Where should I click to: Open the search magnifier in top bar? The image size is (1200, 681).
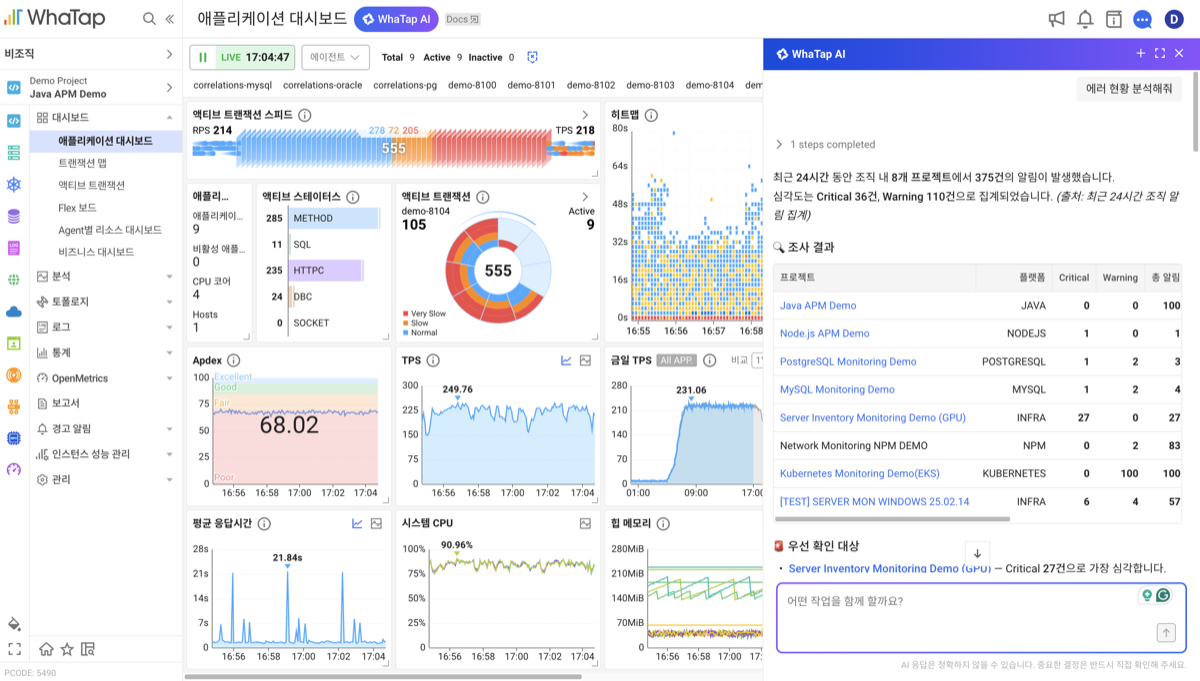149,19
